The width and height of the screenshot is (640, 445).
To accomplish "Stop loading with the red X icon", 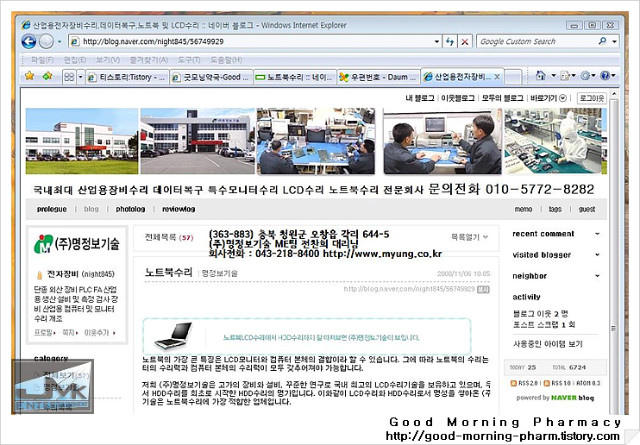I will [464, 41].
